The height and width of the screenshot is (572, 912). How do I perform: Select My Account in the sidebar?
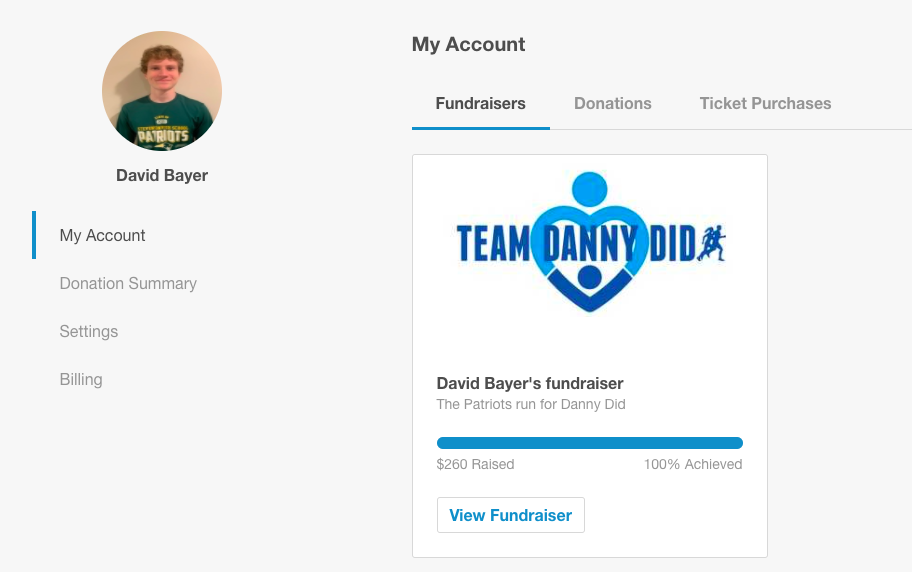(x=102, y=235)
